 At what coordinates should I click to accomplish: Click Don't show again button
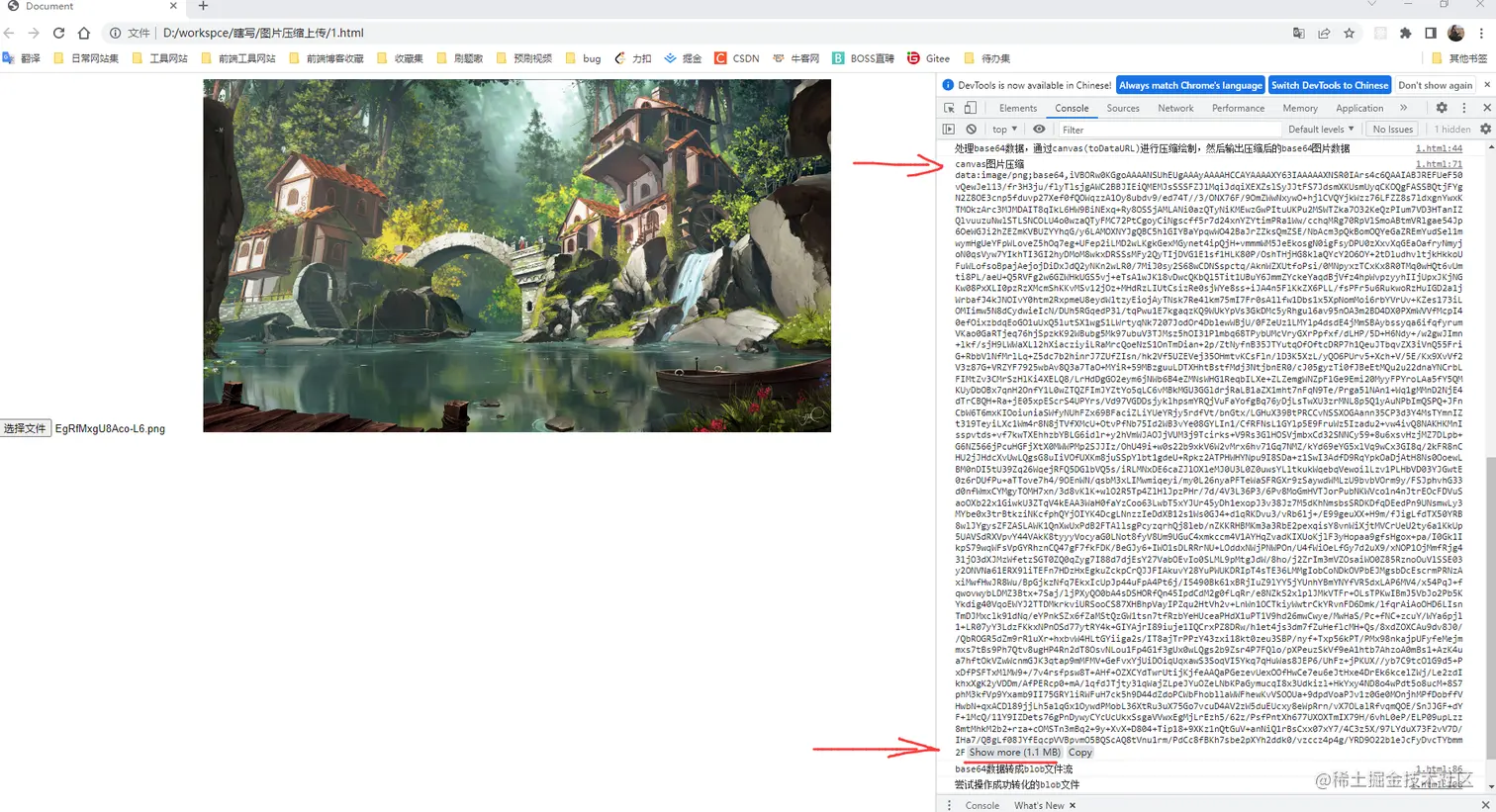tap(1435, 85)
